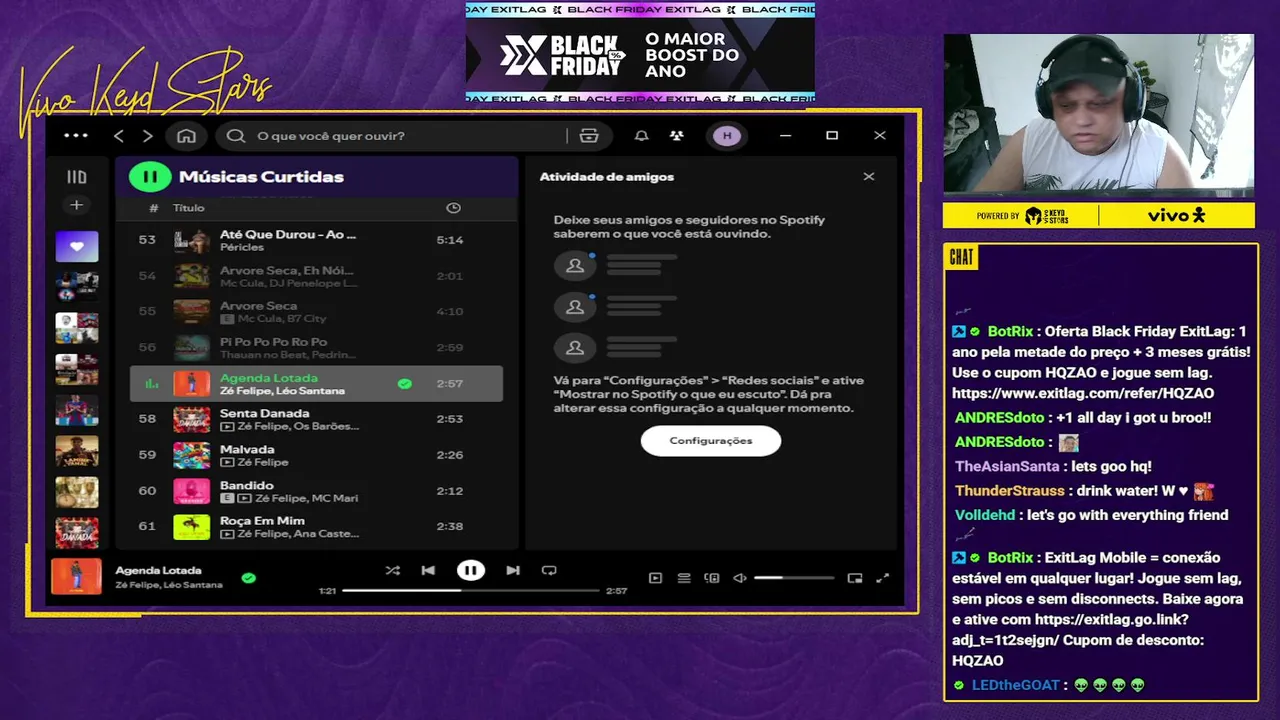The height and width of the screenshot is (720, 1280).
Task: Open the three-dots Spotify menu
Action: click(76, 136)
